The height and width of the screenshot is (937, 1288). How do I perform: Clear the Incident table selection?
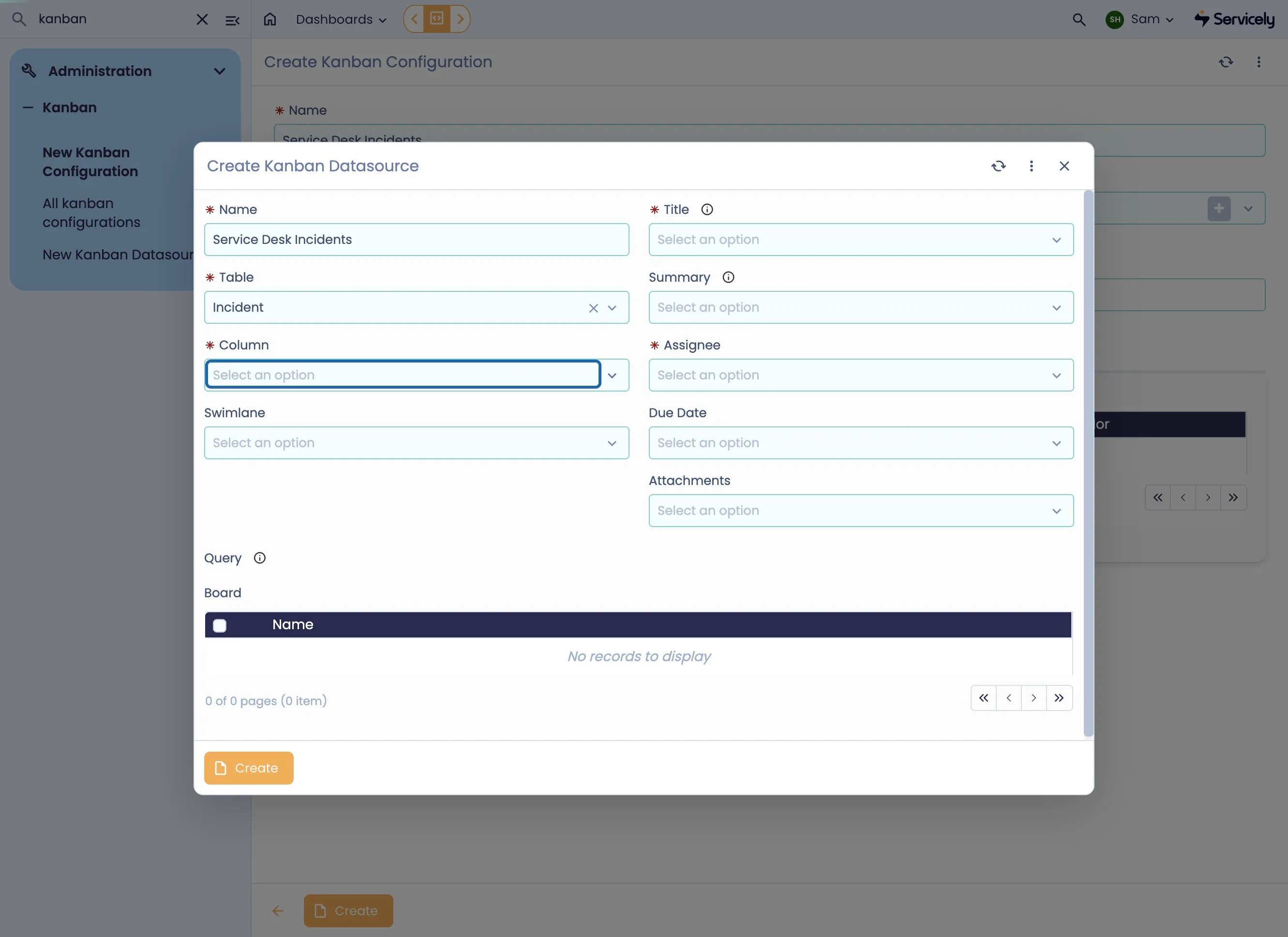pyautogui.click(x=594, y=308)
